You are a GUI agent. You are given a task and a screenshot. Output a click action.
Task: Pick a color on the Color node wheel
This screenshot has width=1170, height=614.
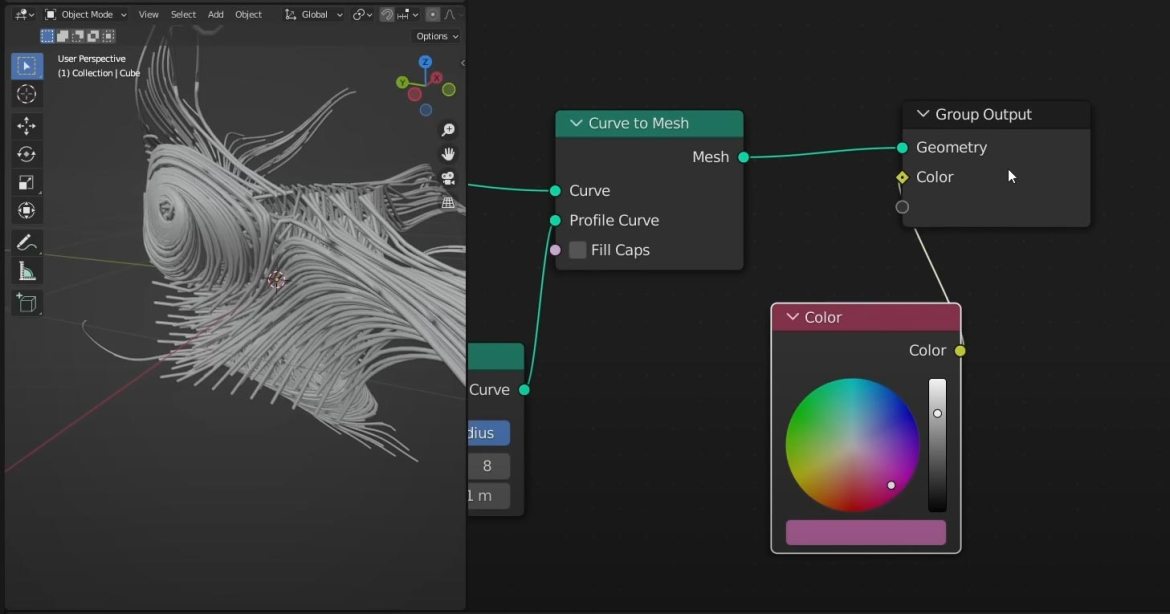click(x=852, y=443)
